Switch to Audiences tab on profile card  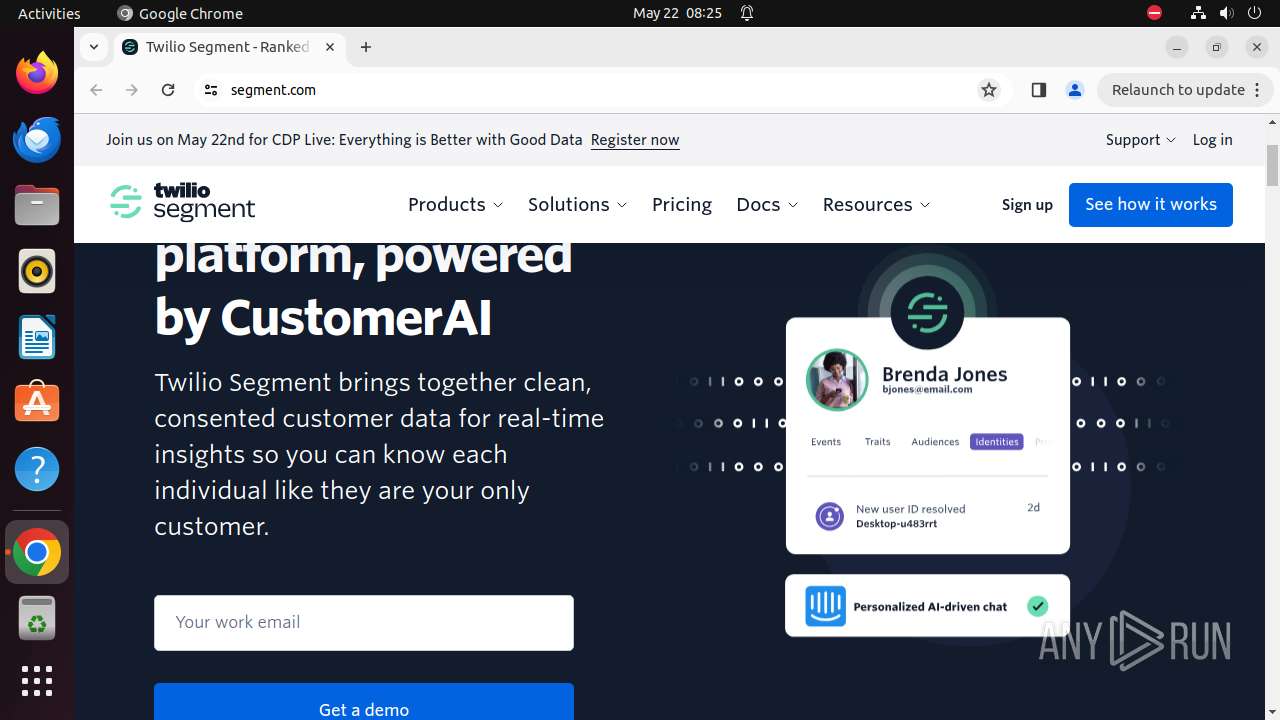pos(935,441)
